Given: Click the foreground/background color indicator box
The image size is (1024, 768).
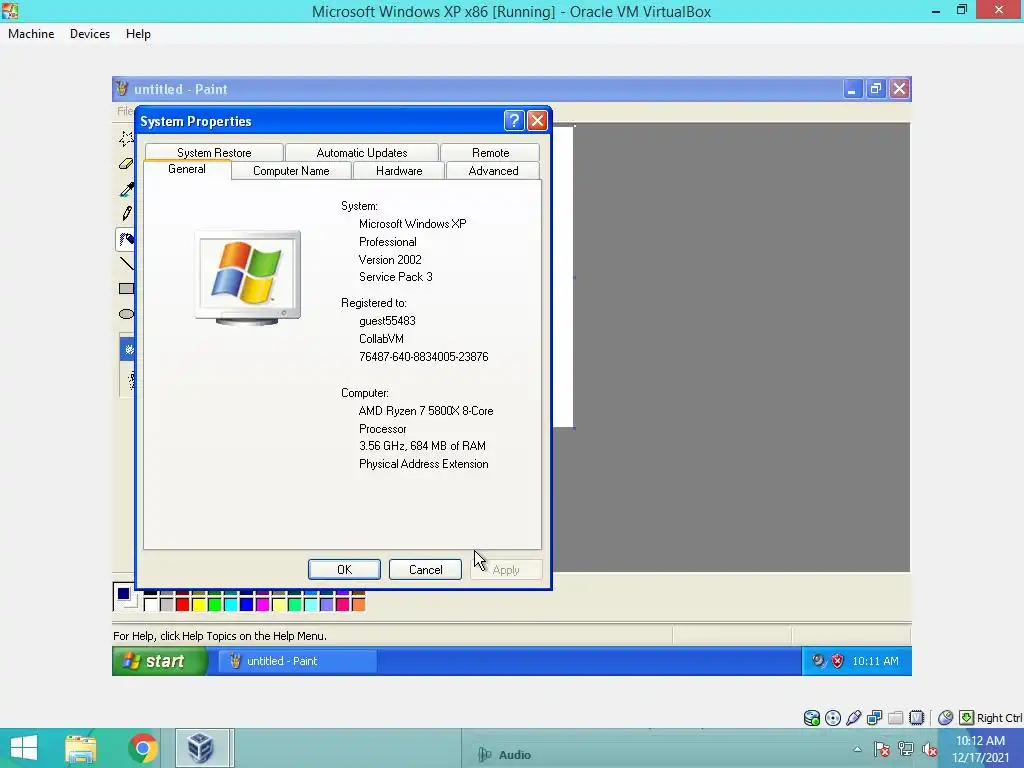Looking at the screenshot, I should pos(125,597).
